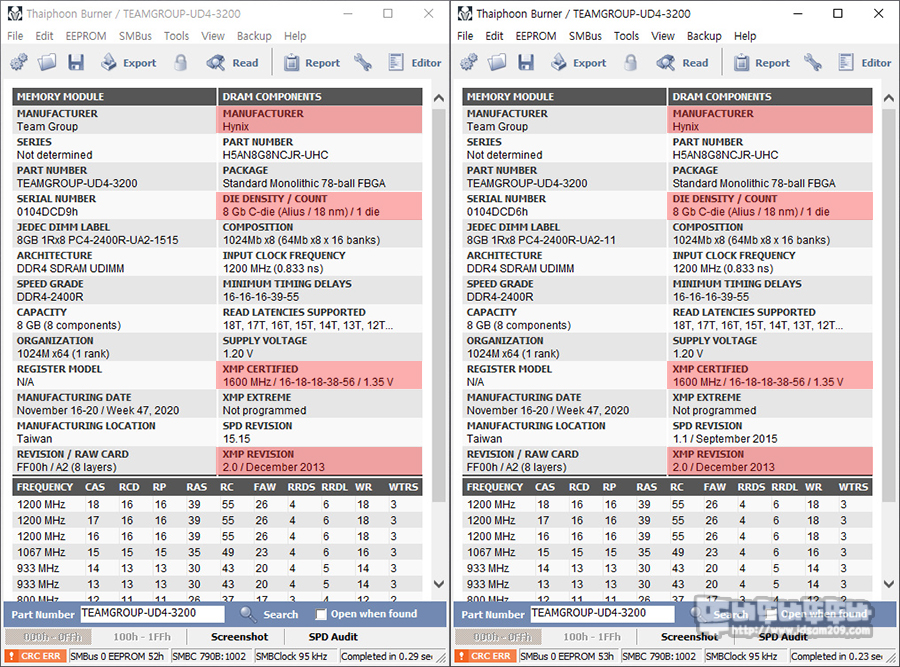
Task: Click Report clipboard icon in left window
Action: 292,62
